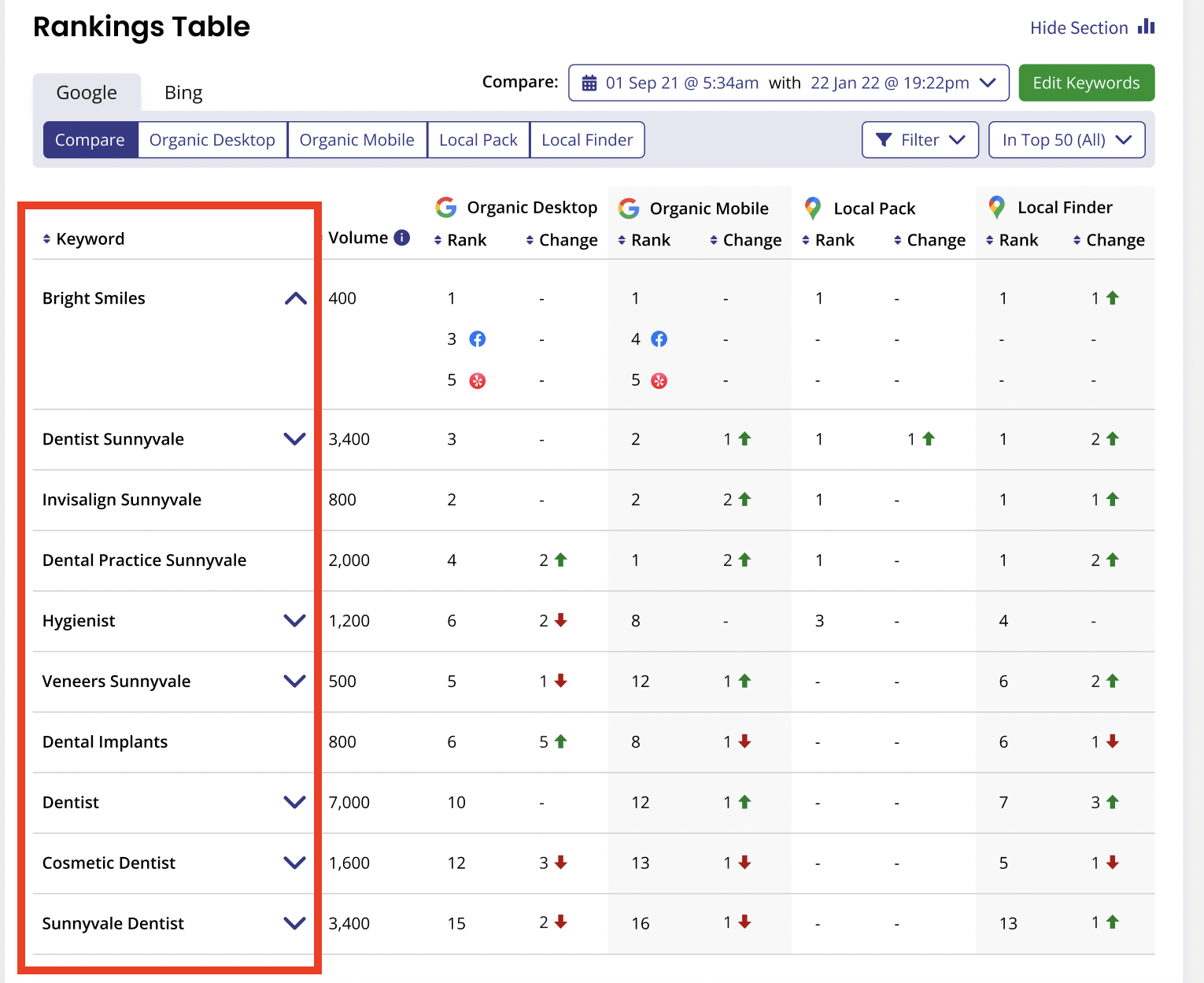Expand the Cosmetic Dentist keyword row
The width and height of the screenshot is (1204, 983).
tap(294, 863)
